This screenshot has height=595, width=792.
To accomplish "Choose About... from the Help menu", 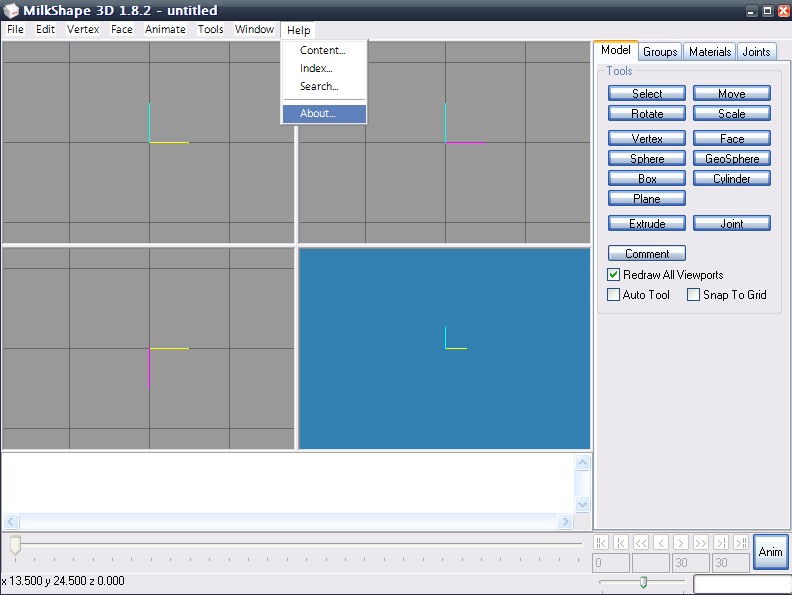I will pos(318,114).
